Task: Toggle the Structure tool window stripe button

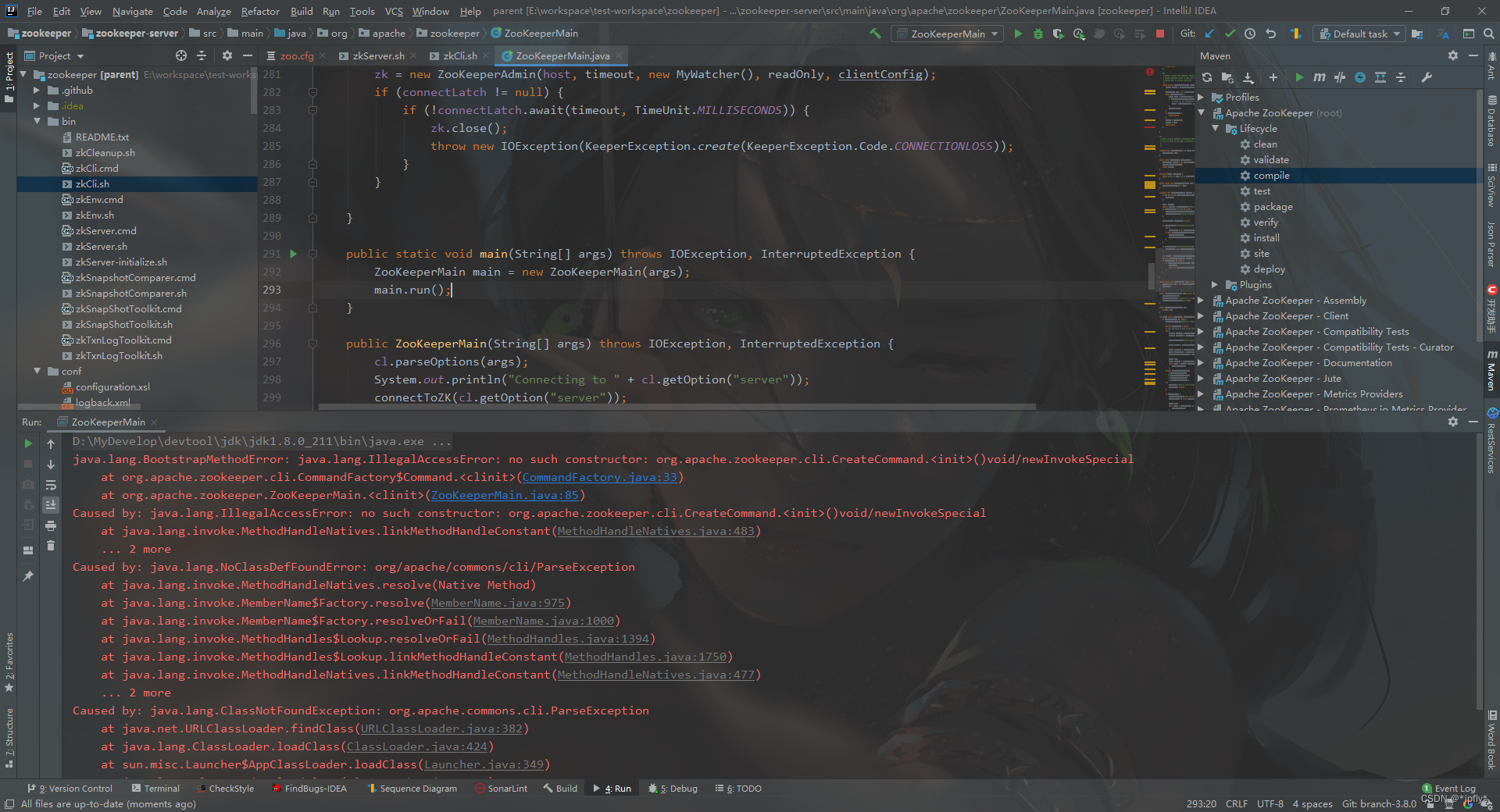Action: (9, 738)
